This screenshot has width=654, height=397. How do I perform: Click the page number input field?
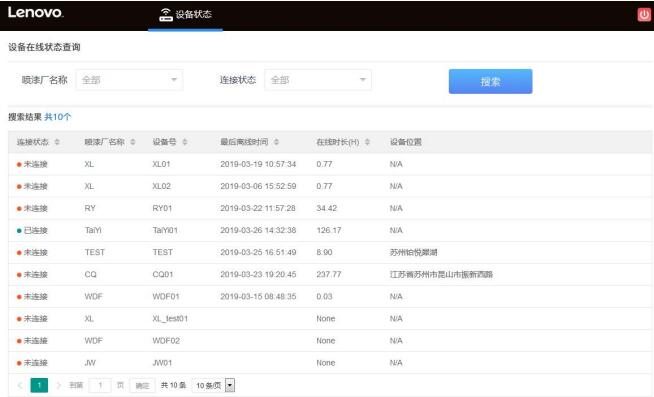[100, 385]
